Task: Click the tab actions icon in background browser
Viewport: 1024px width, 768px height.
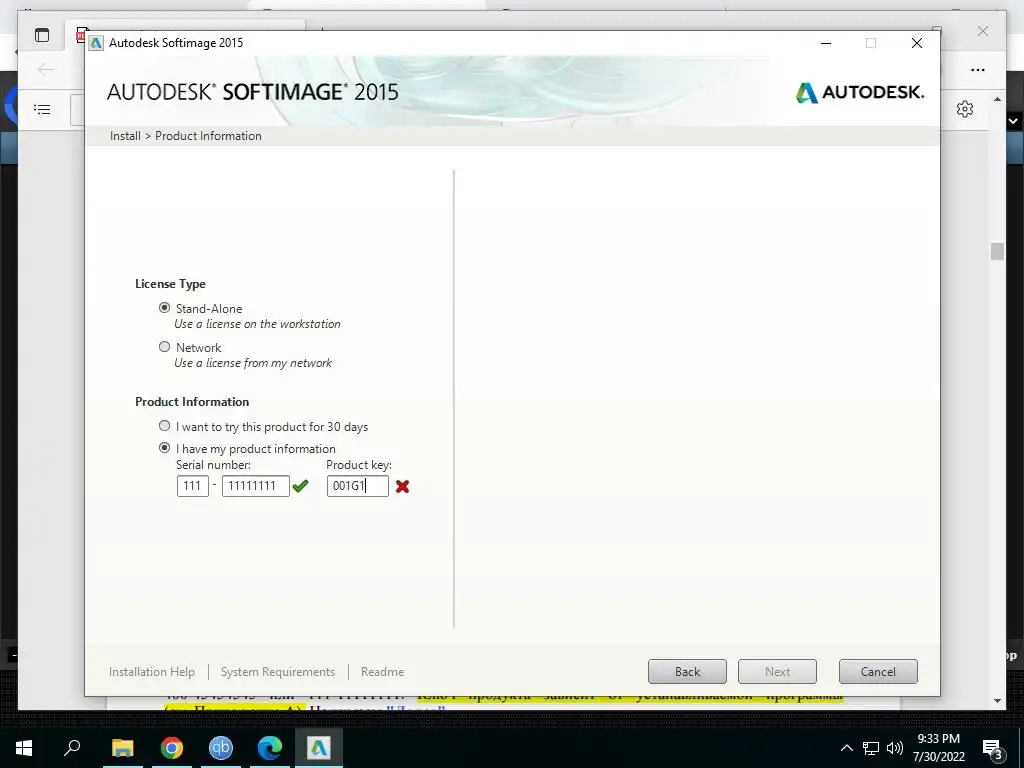Action: 42,35
